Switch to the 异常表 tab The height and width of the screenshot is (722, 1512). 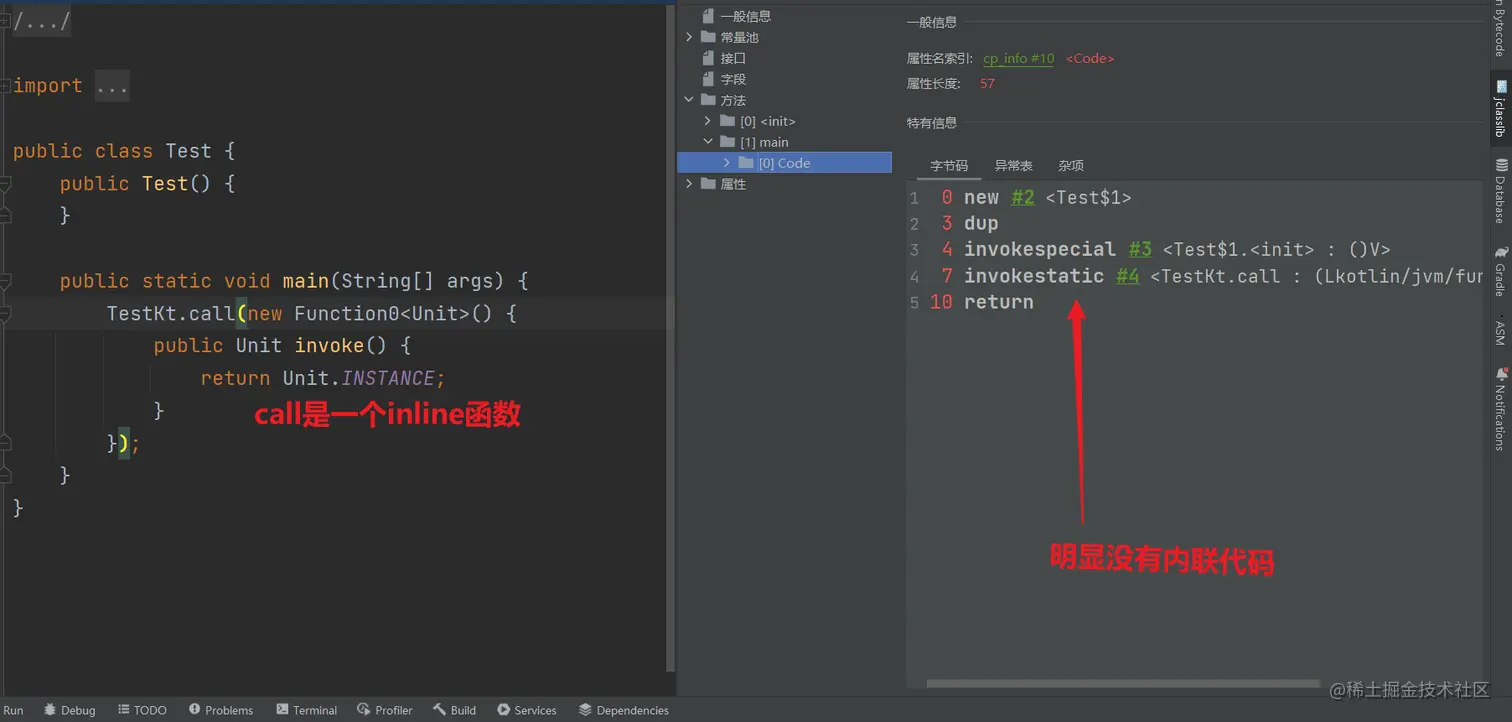click(1013, 166)
